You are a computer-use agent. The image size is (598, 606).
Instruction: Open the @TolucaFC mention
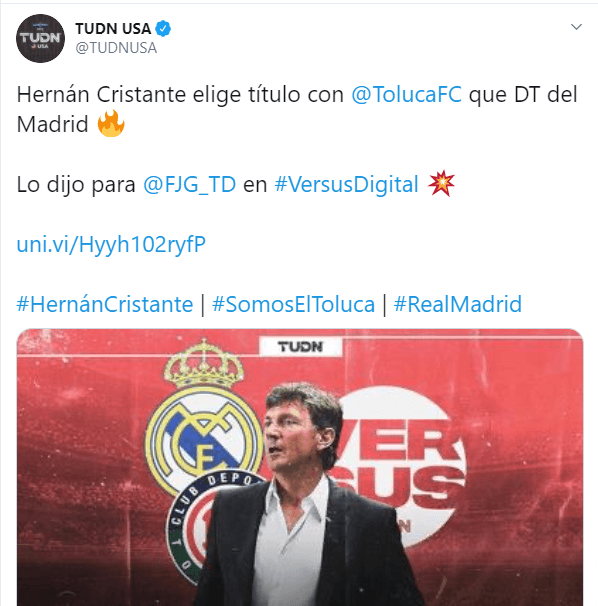(406, 95)
